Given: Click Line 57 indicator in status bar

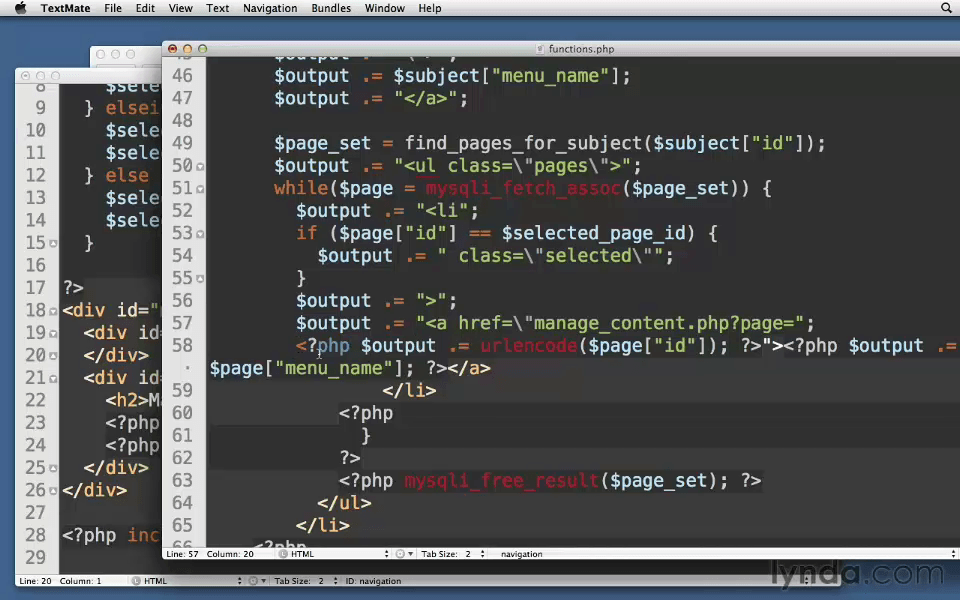Looking at the screenshot, I should [x=182, y=554].
